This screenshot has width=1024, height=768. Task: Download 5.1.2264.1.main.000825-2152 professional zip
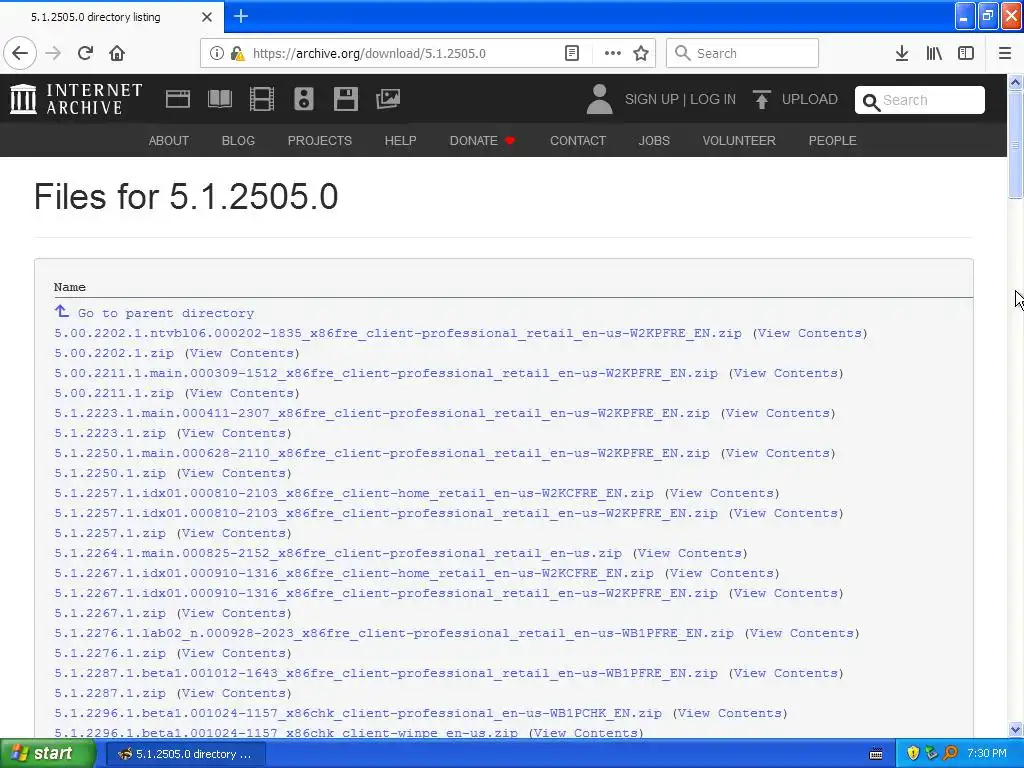(x=338, y=553)
